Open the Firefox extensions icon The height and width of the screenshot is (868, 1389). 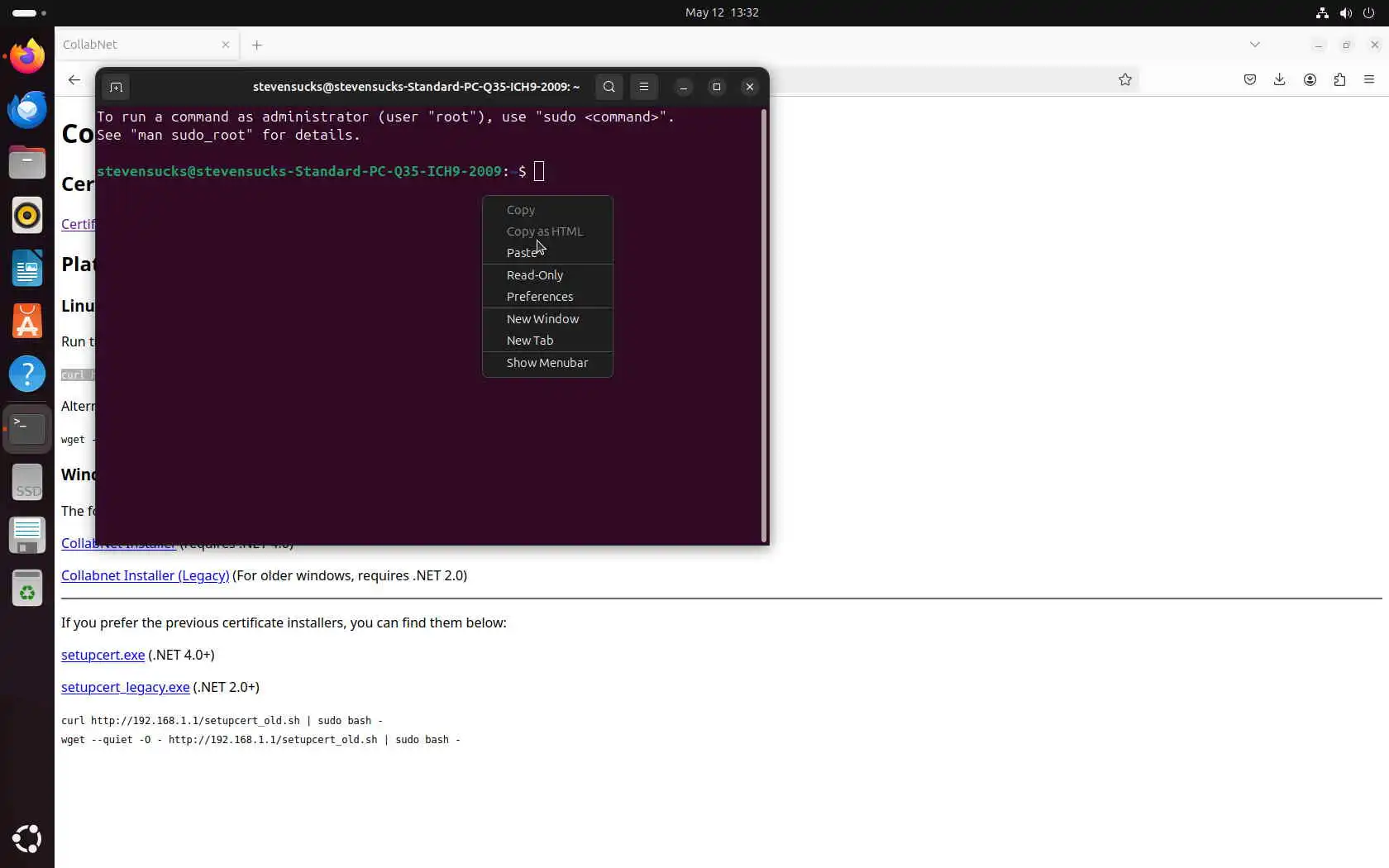pos(1339,79)
